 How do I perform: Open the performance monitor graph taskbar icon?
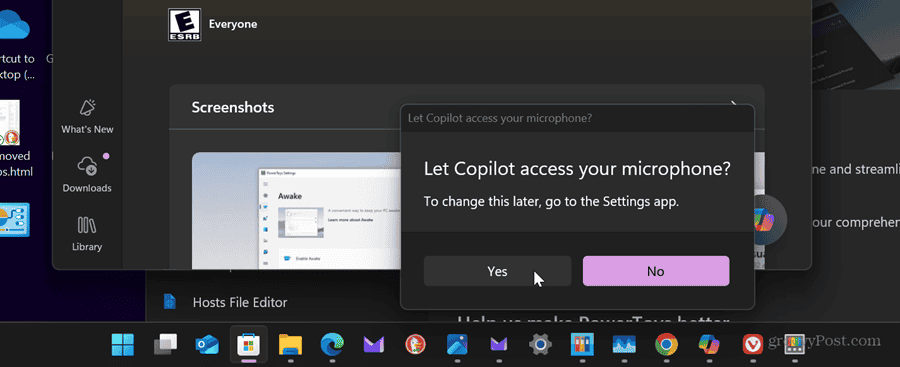(624, 345)
